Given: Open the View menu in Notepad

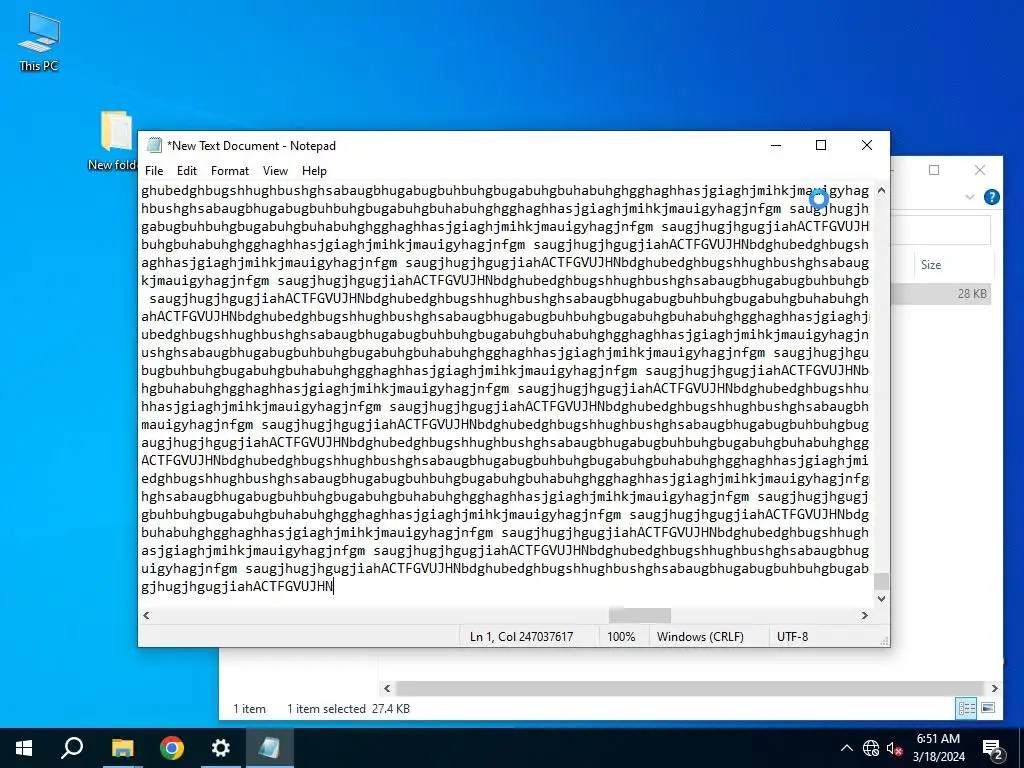Looking at the screenshot, I should coord(275,170).
